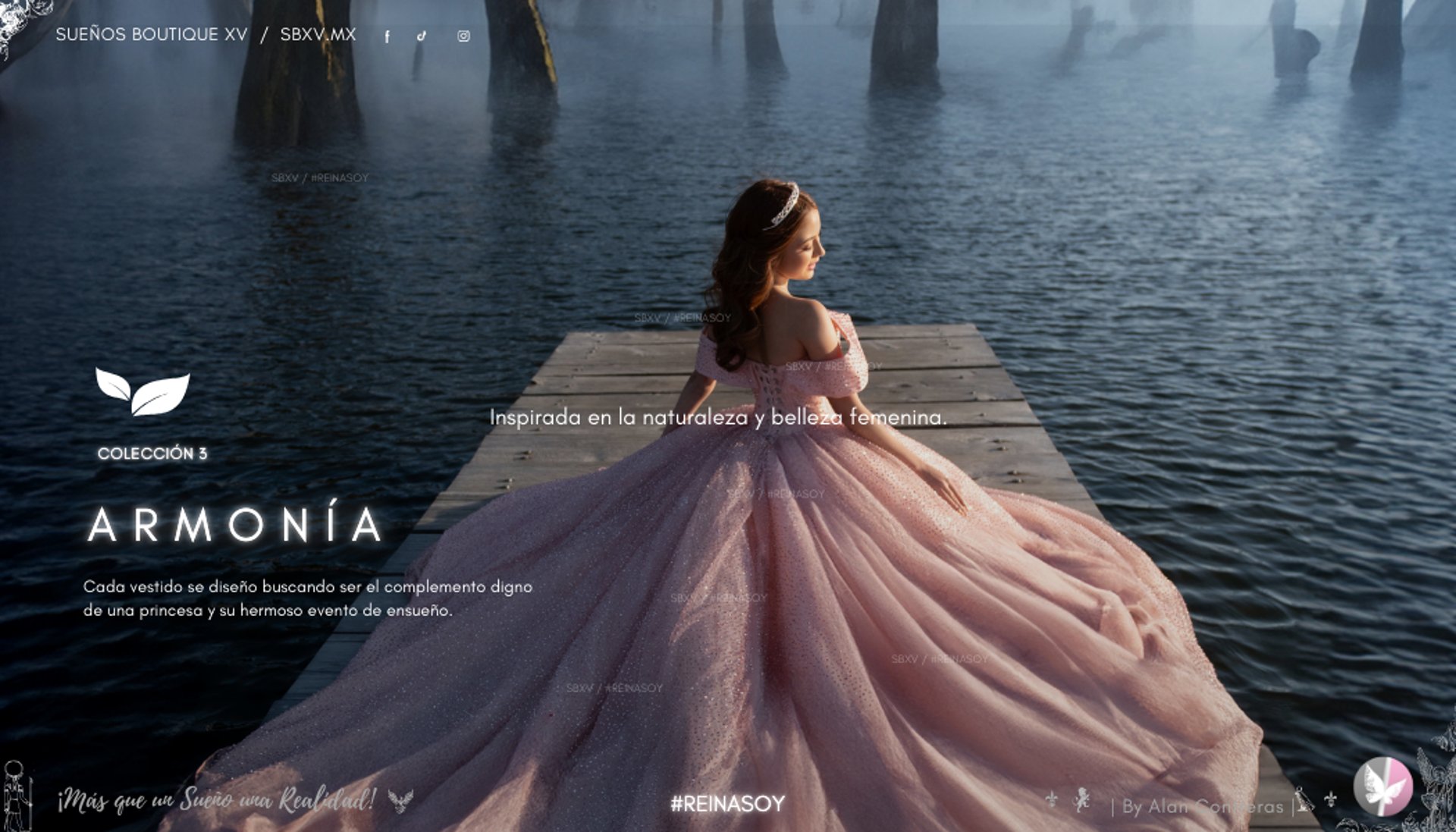Select the COLECCIÓN 3 label

(x=152, y=454)
